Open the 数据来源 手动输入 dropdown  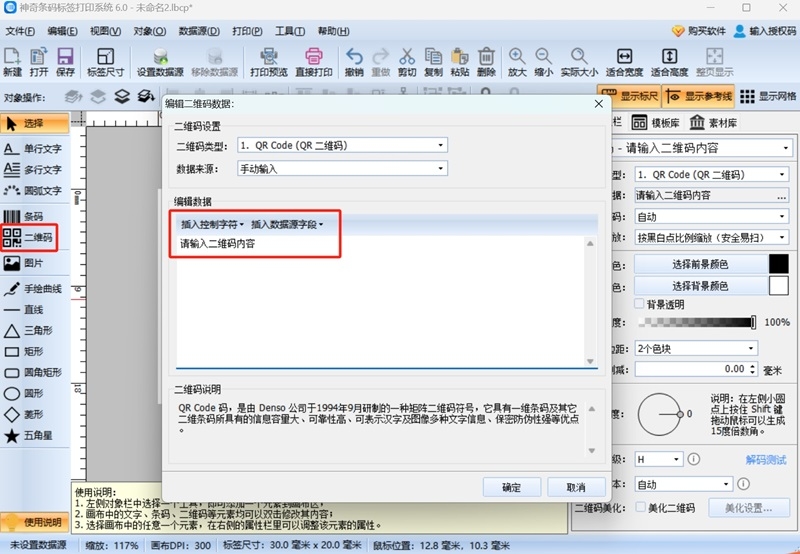click(342, 168)
